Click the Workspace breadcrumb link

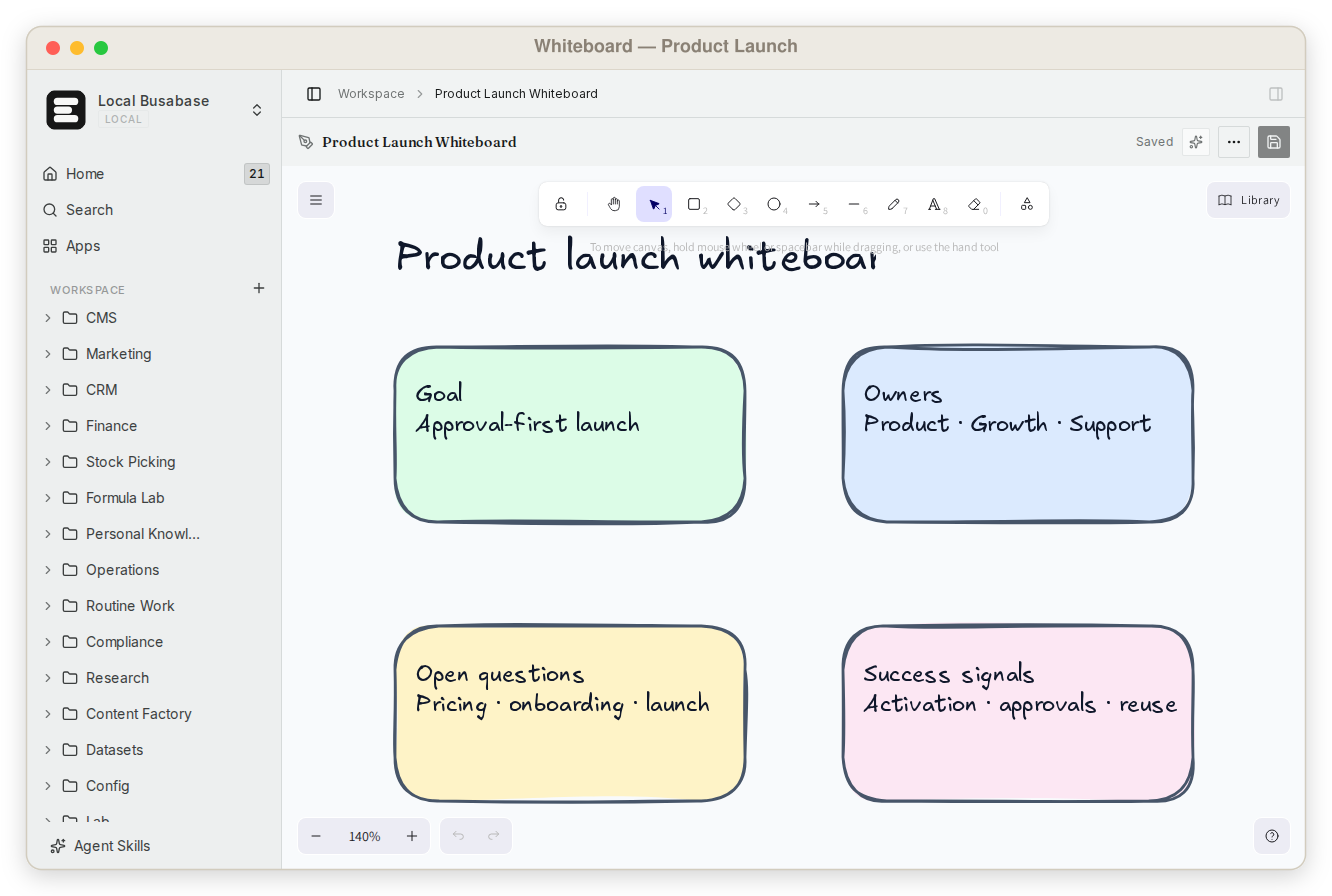(x=371, y=94)
